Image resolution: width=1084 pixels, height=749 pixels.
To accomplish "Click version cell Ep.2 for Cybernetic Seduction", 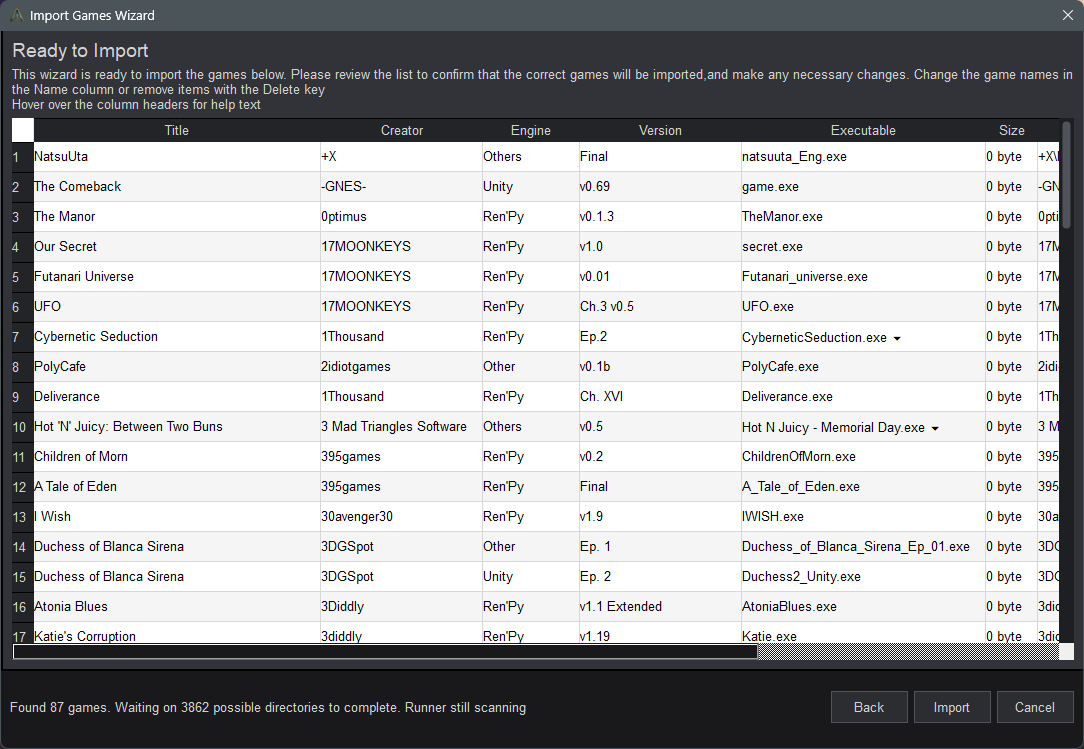I will pyautogui.click(x=660, y=337).
